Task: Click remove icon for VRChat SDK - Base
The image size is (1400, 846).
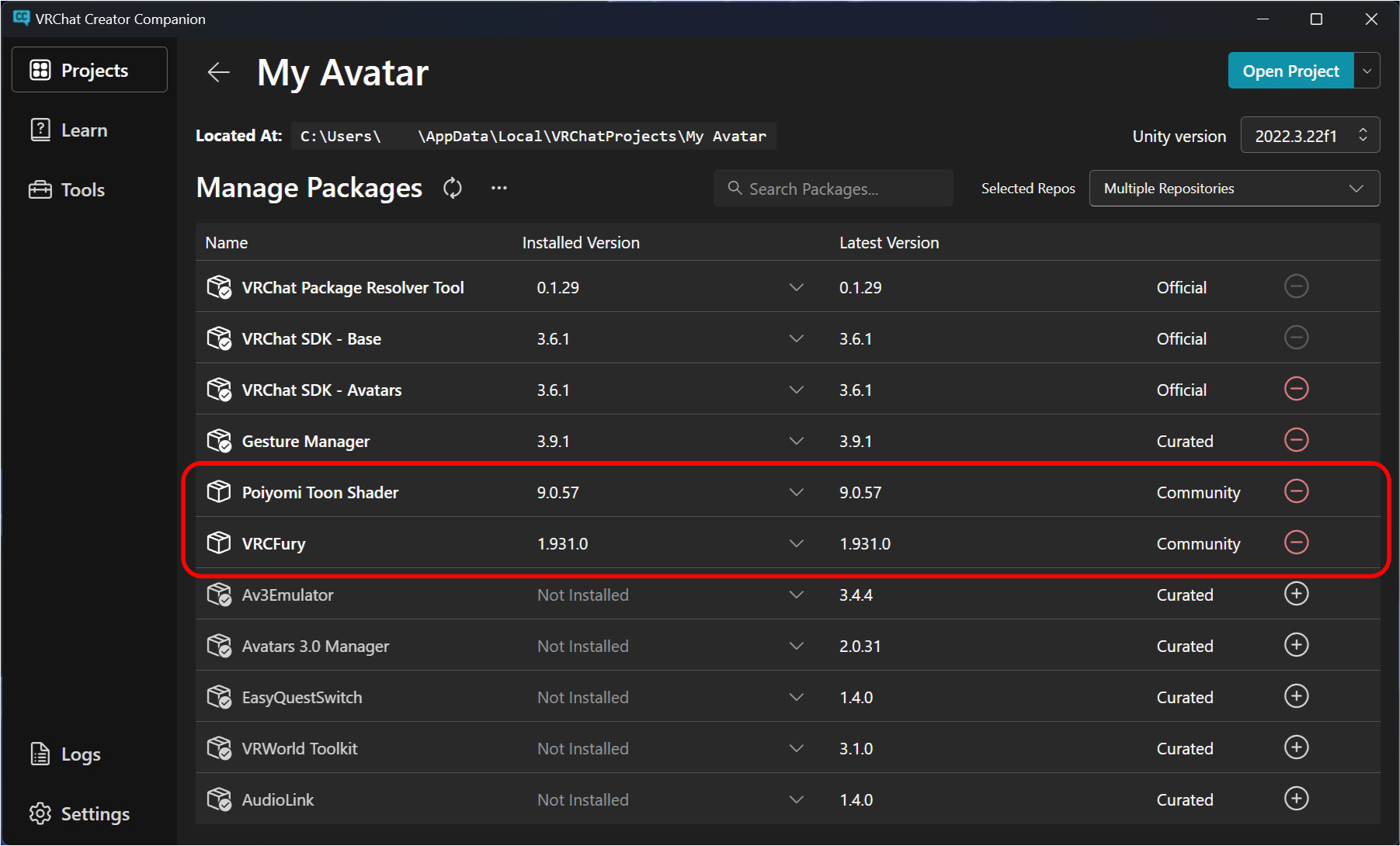Action: click(1296, 338)
